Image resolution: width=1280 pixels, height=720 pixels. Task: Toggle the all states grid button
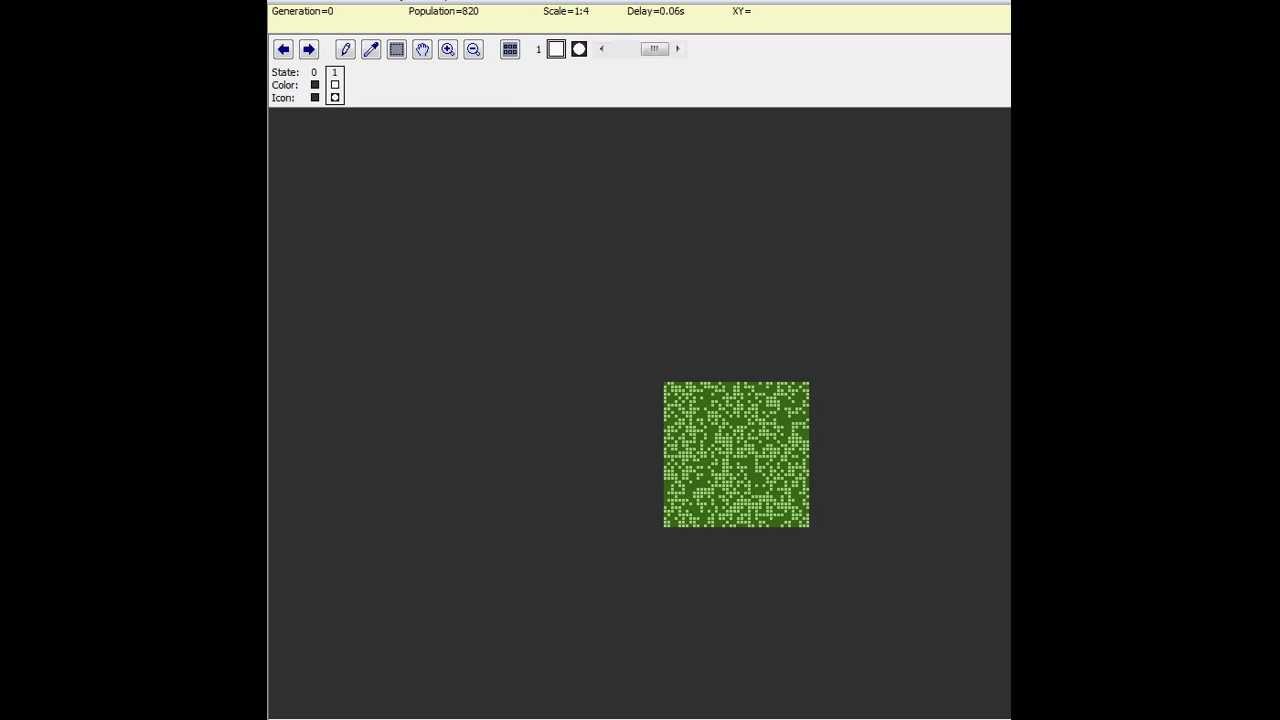coord(510,49)
